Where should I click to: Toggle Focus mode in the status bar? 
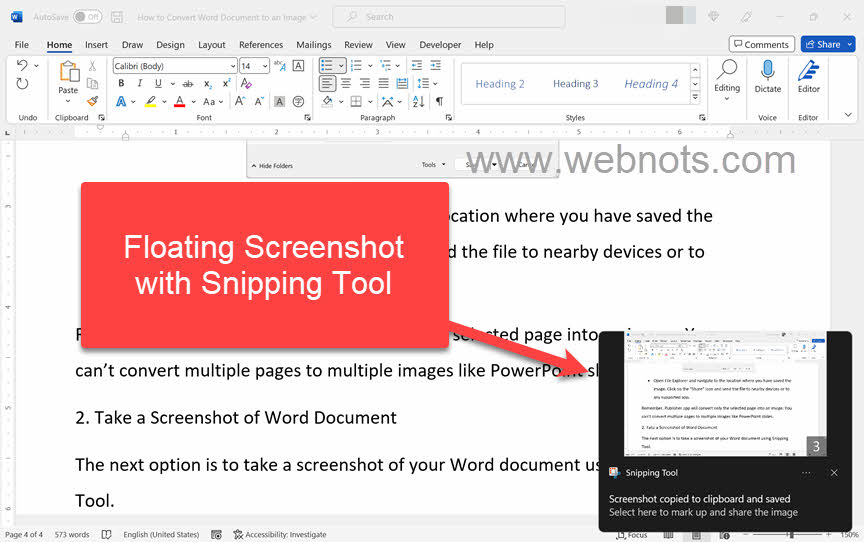632,535
